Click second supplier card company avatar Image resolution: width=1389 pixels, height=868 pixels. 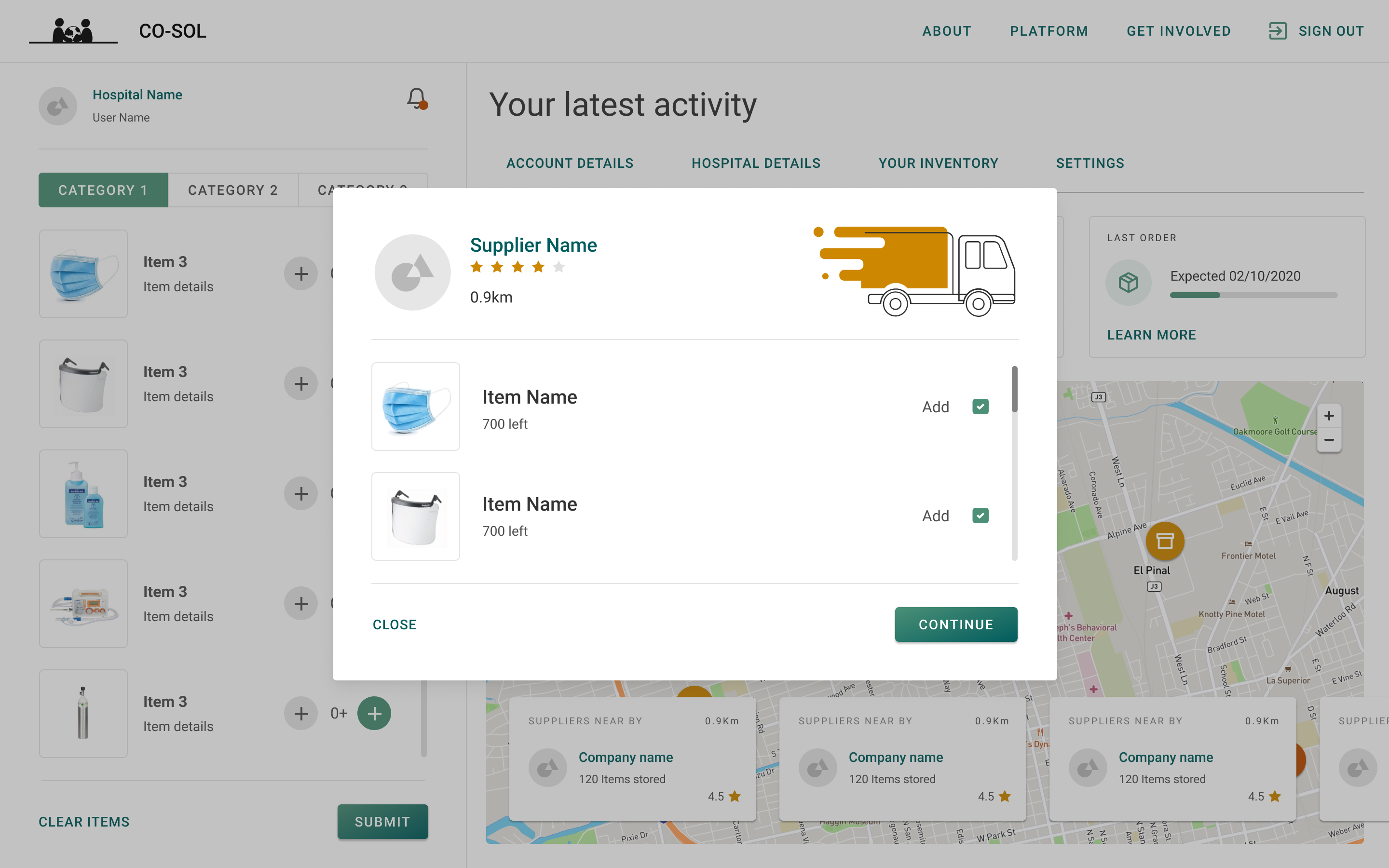(x=818, y=768)
